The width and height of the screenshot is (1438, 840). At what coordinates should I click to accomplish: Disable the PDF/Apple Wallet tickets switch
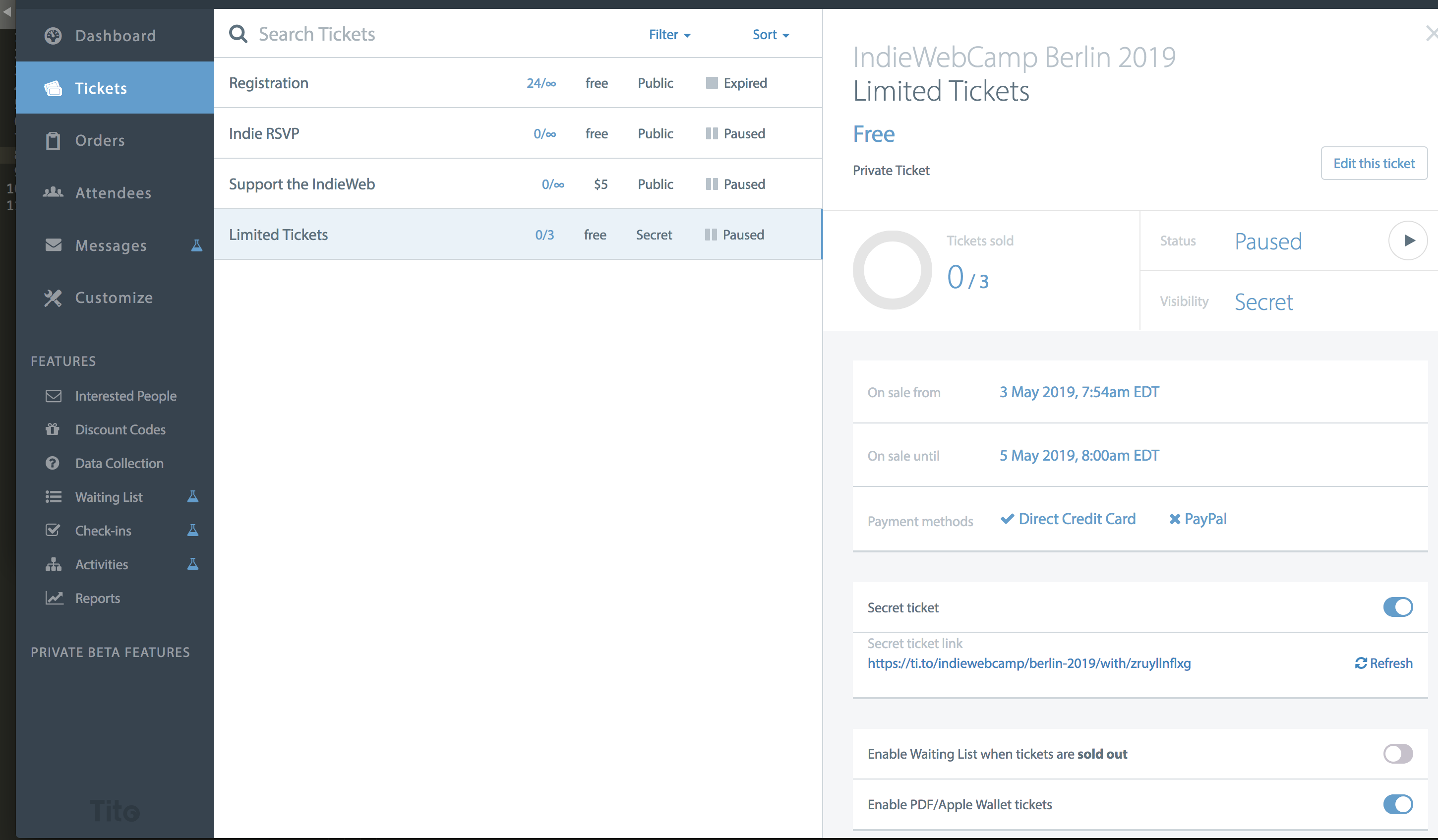(x=1397, y=805)
